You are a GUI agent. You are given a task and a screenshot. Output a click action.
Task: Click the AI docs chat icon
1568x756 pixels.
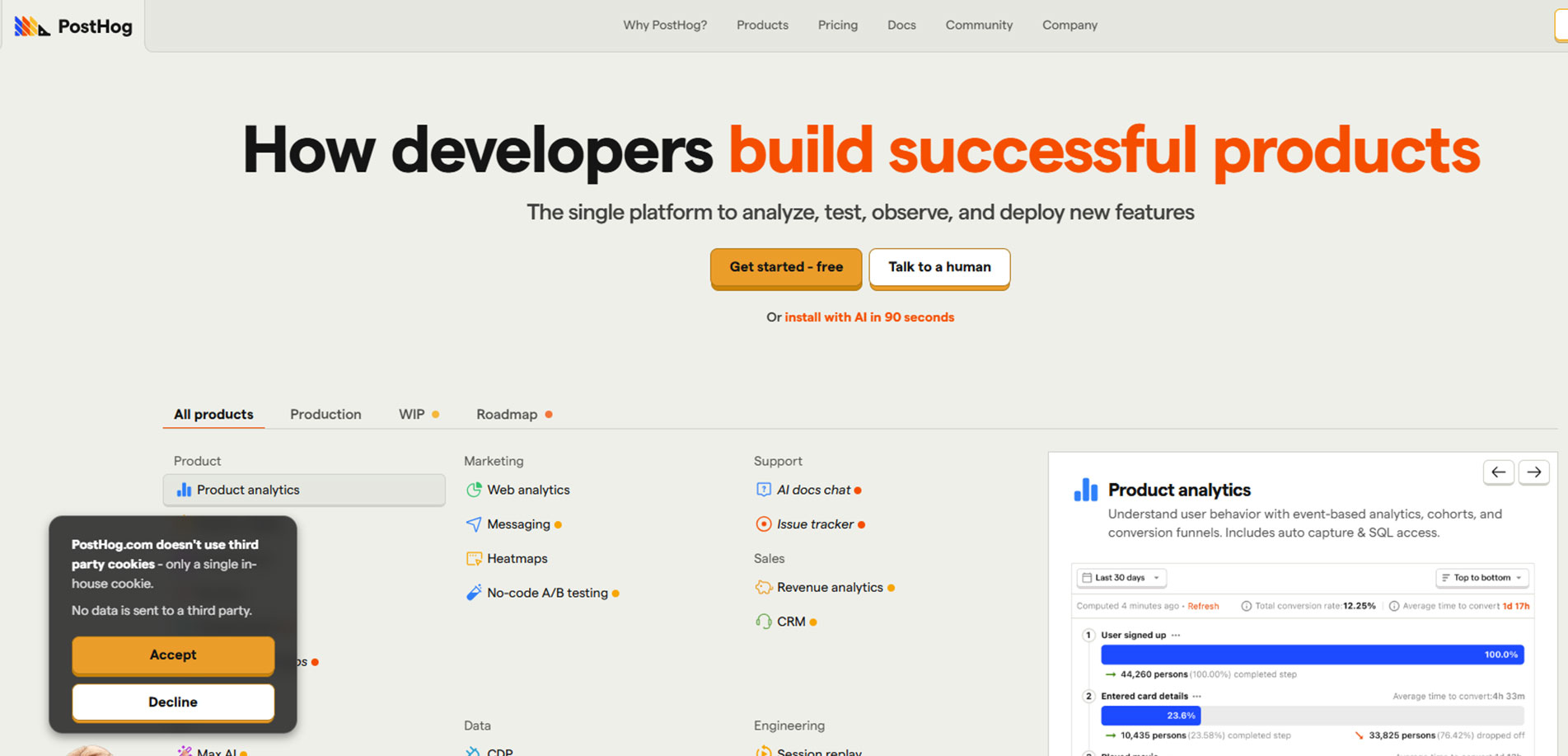coord(764,490)
